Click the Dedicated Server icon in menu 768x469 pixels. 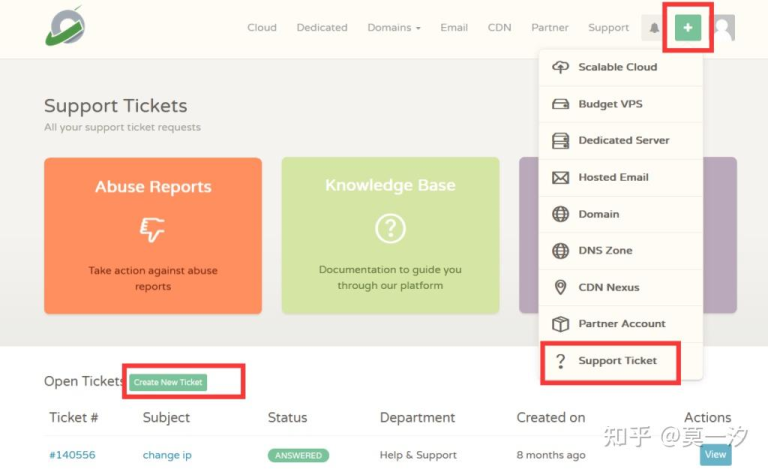point(560,141)
